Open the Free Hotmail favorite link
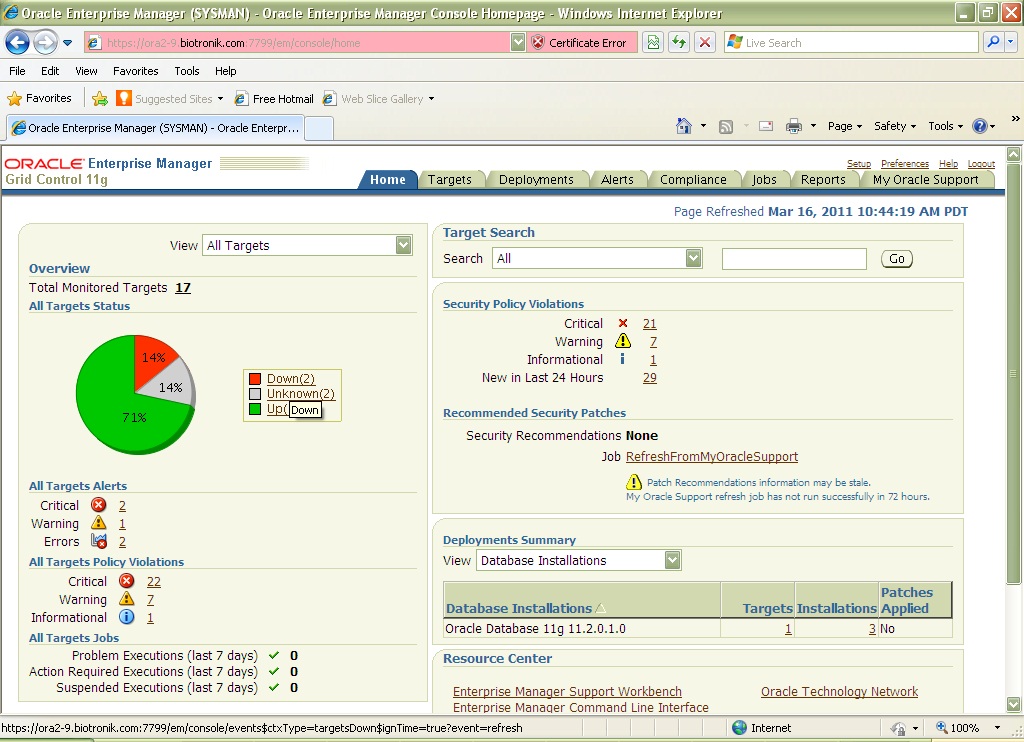 tap(274, 99)
